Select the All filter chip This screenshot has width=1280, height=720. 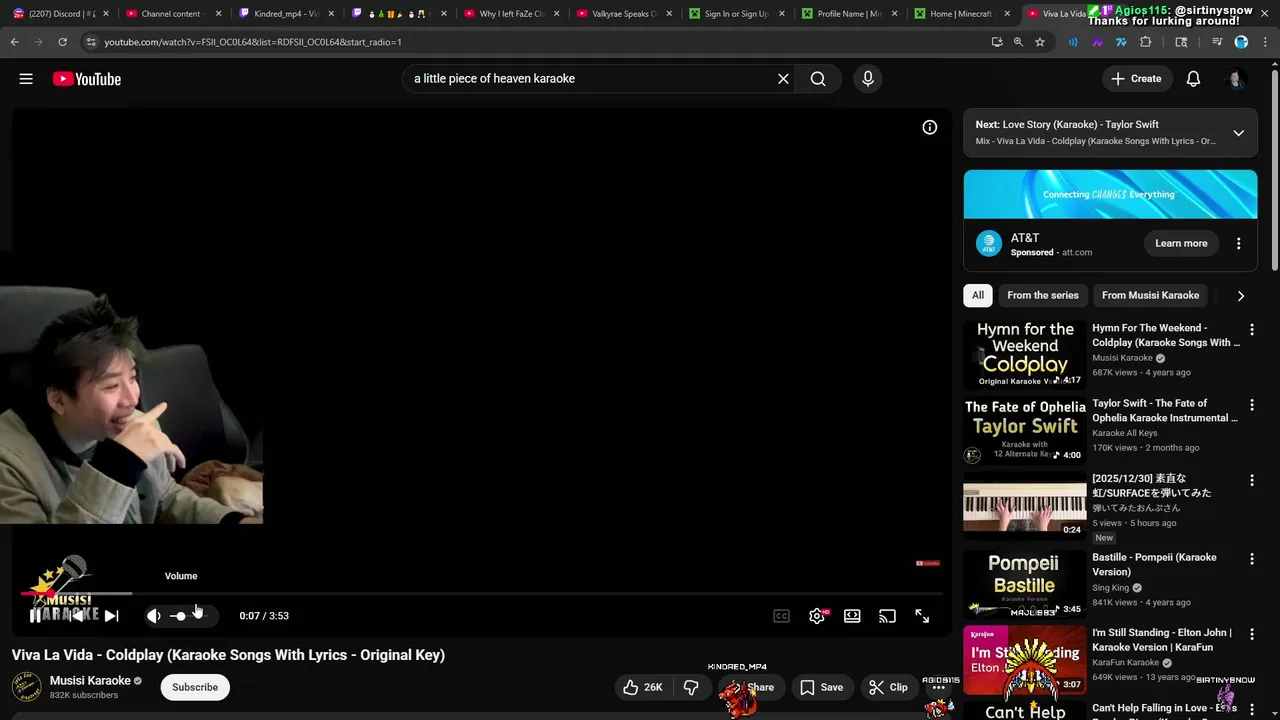tap(978, 295)
